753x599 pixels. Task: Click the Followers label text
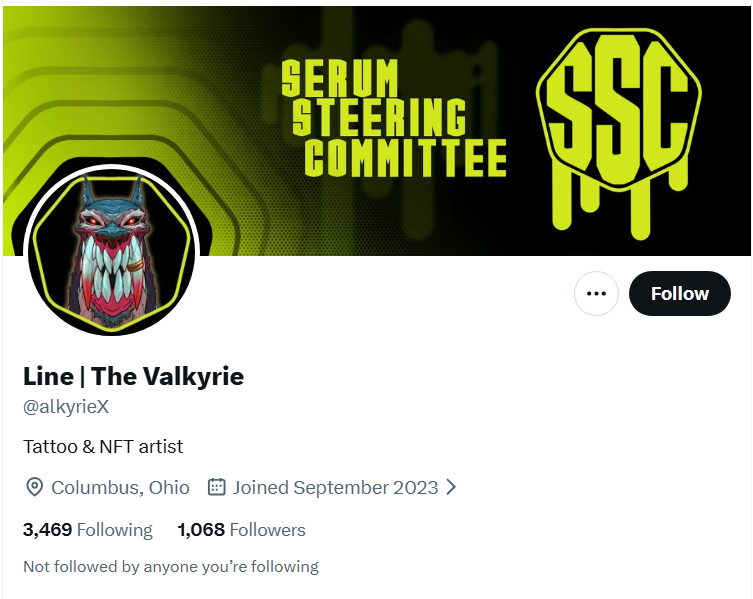coord(267,530)
